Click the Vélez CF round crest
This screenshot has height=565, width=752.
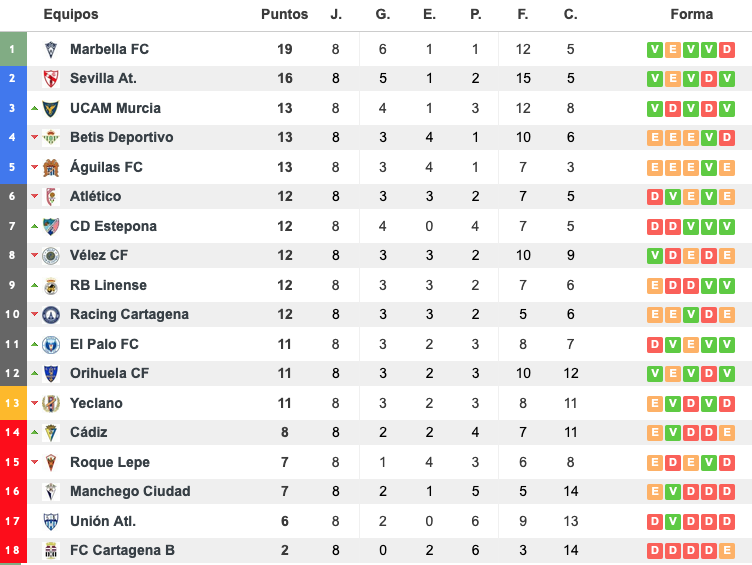[x=51, y=255]
